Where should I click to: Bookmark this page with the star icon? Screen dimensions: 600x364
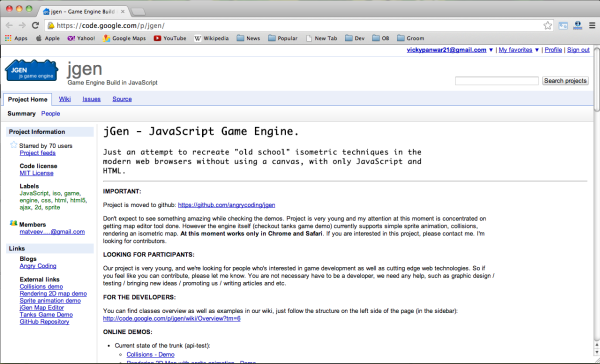(548, 26)
